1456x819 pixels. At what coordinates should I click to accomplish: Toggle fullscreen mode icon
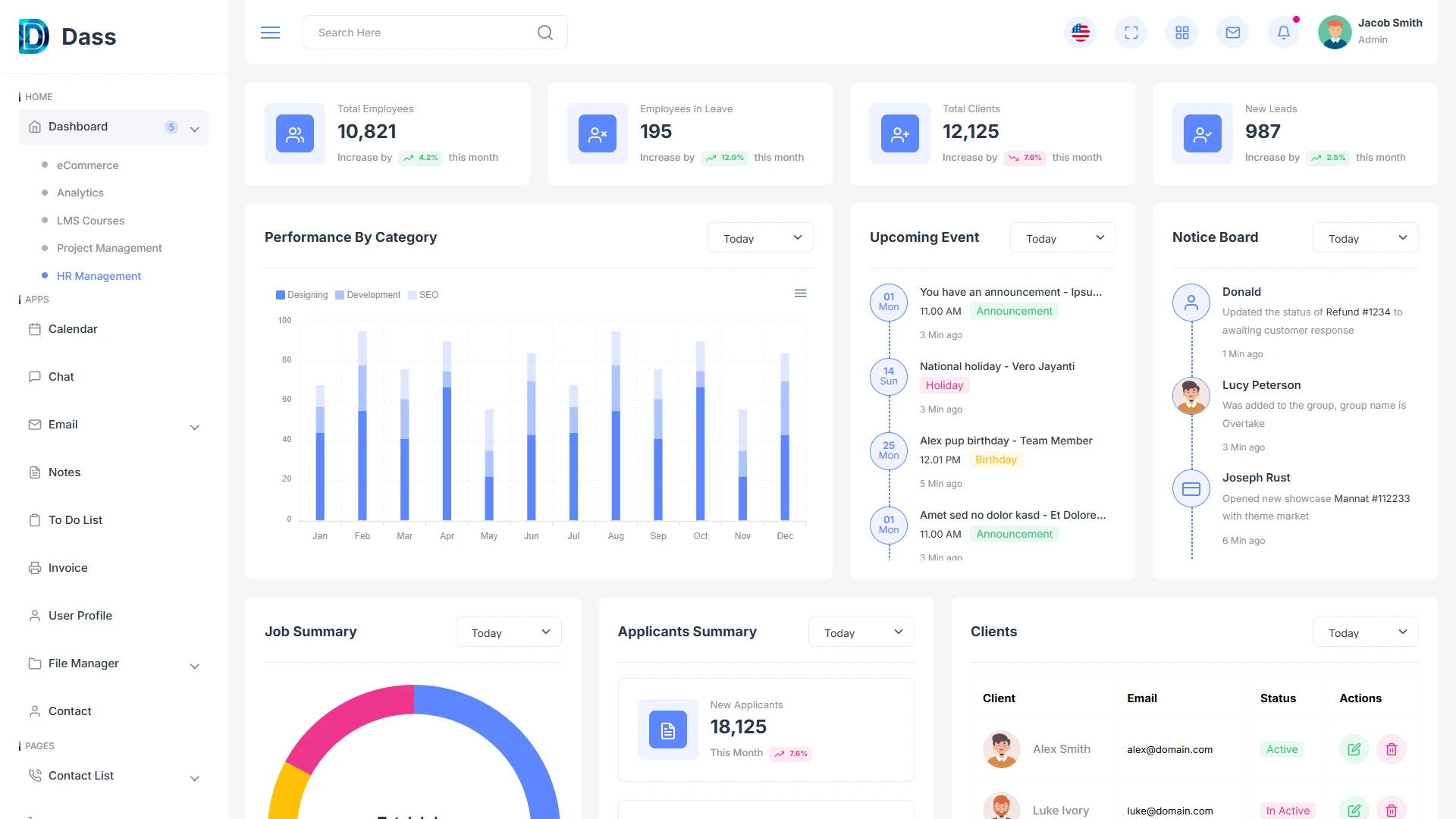1131,33
